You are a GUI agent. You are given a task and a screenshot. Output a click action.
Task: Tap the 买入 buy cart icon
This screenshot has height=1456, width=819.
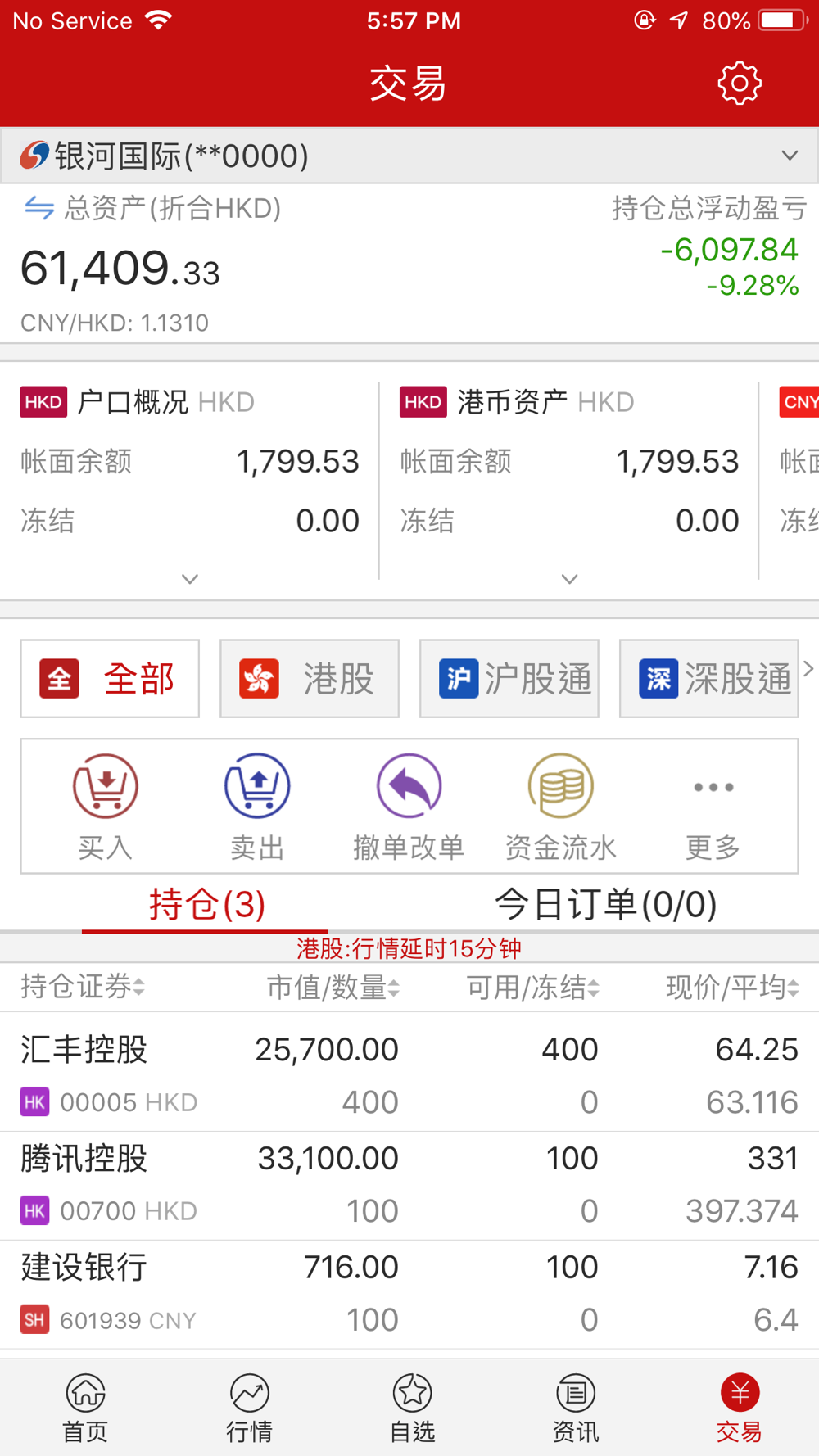[106, 786]
